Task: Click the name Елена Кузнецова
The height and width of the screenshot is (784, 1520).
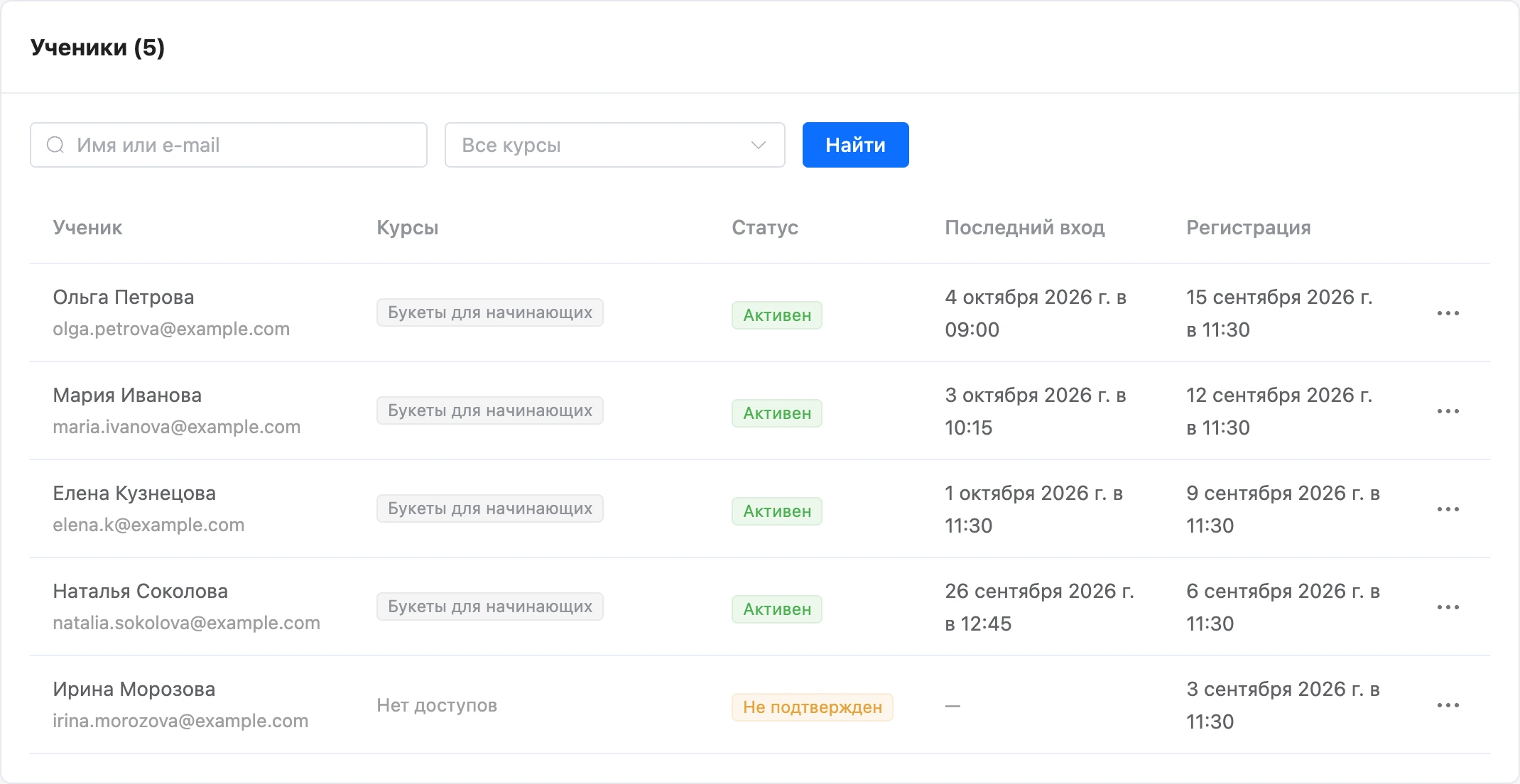Action: coord(134,493)
